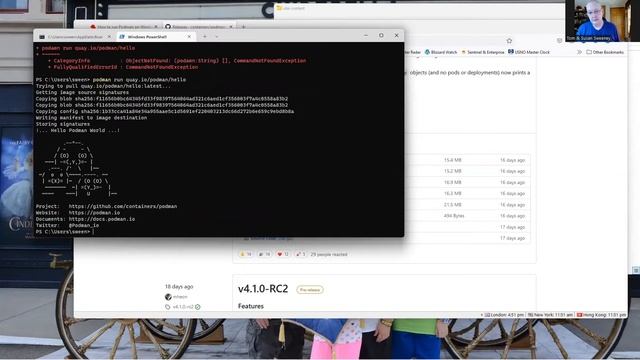Click the Pre-release badge
640x360 pixels.
pos(310,290)
